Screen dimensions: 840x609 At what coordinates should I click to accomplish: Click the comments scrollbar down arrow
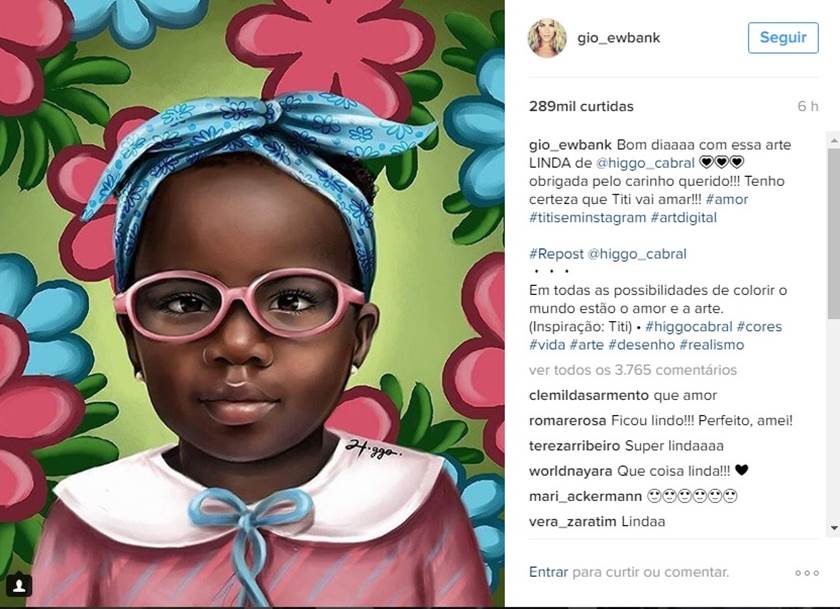[x=834, y=528]
